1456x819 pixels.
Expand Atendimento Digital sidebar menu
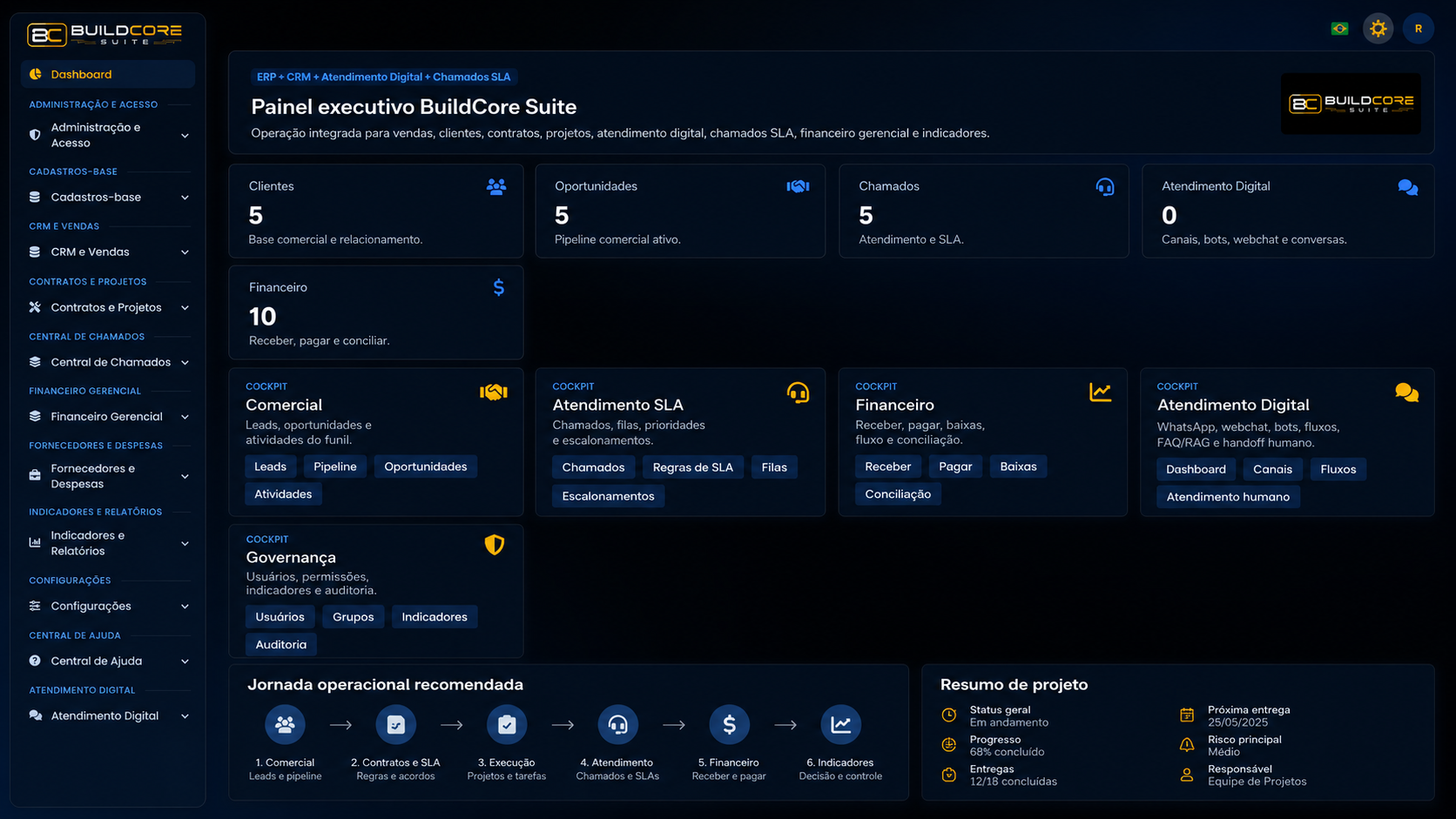108,715
